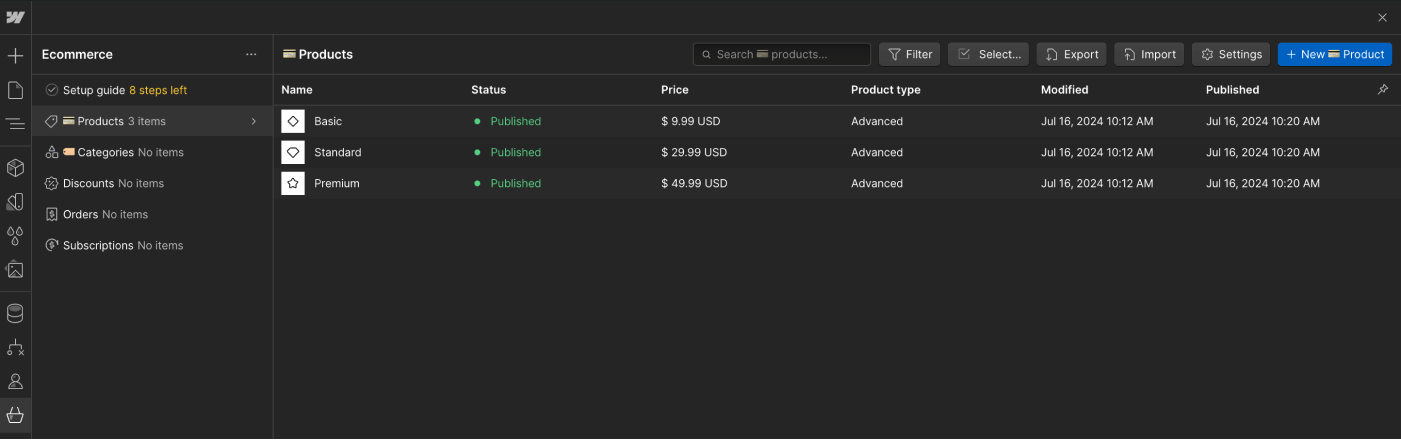Click the Select... button

pyautogui.click(x=988, y=54)
